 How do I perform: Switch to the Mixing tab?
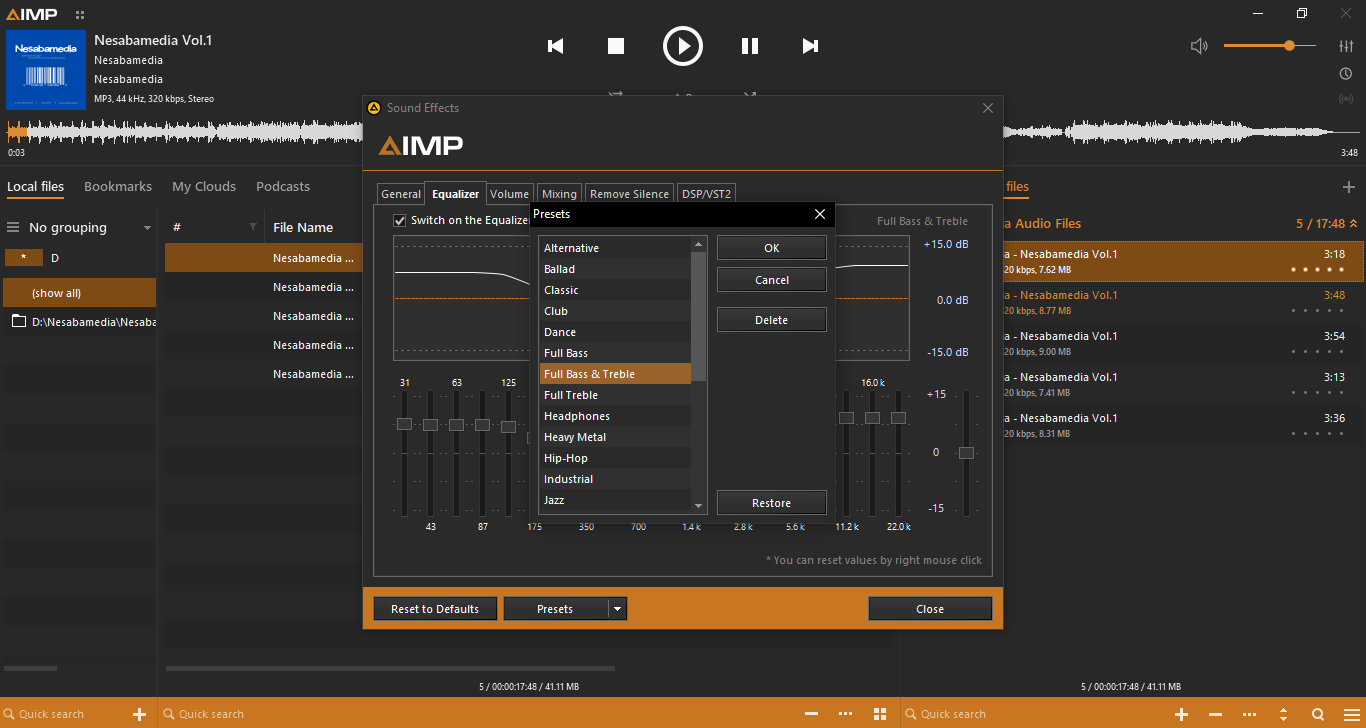click(x=559, y=194)
